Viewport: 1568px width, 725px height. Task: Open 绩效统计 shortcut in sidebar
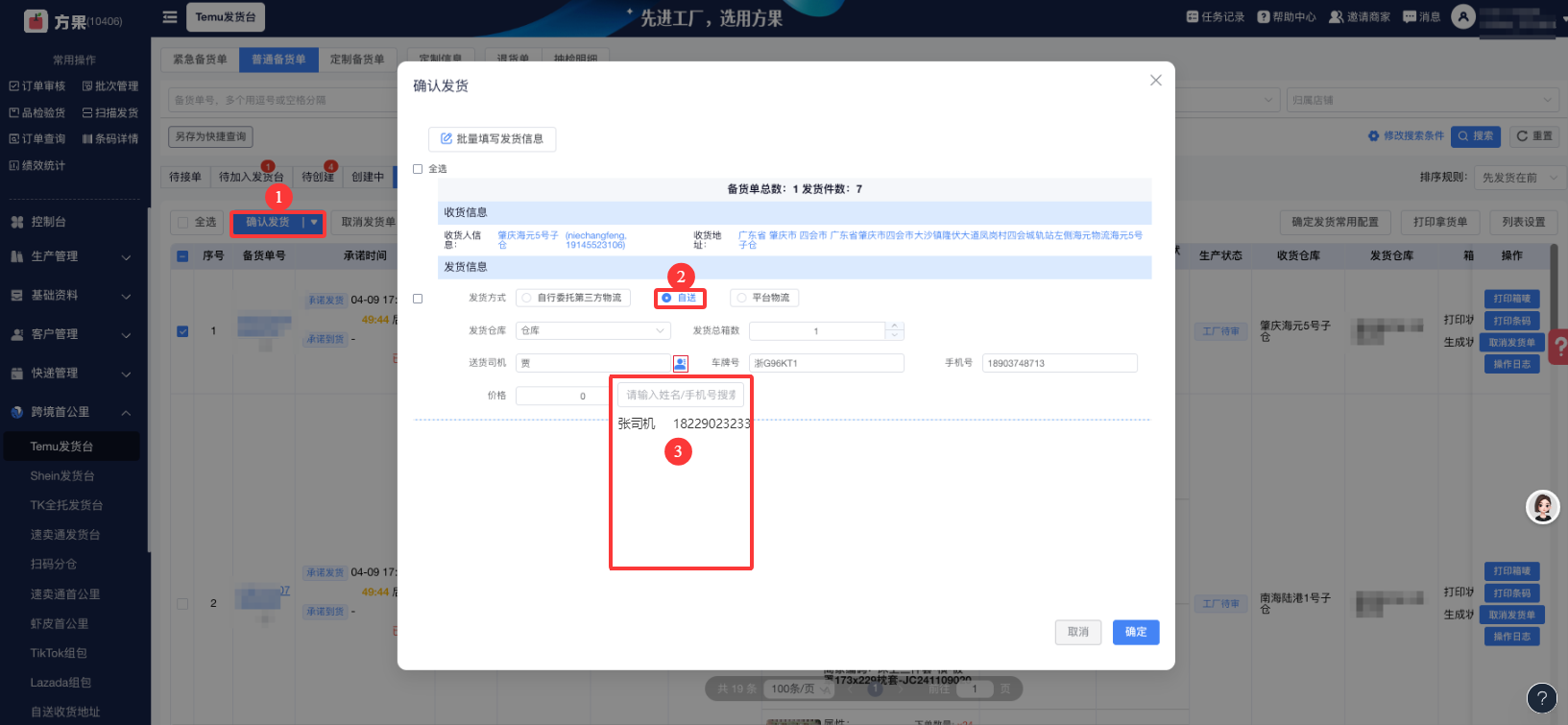click(x=37, y=166)
